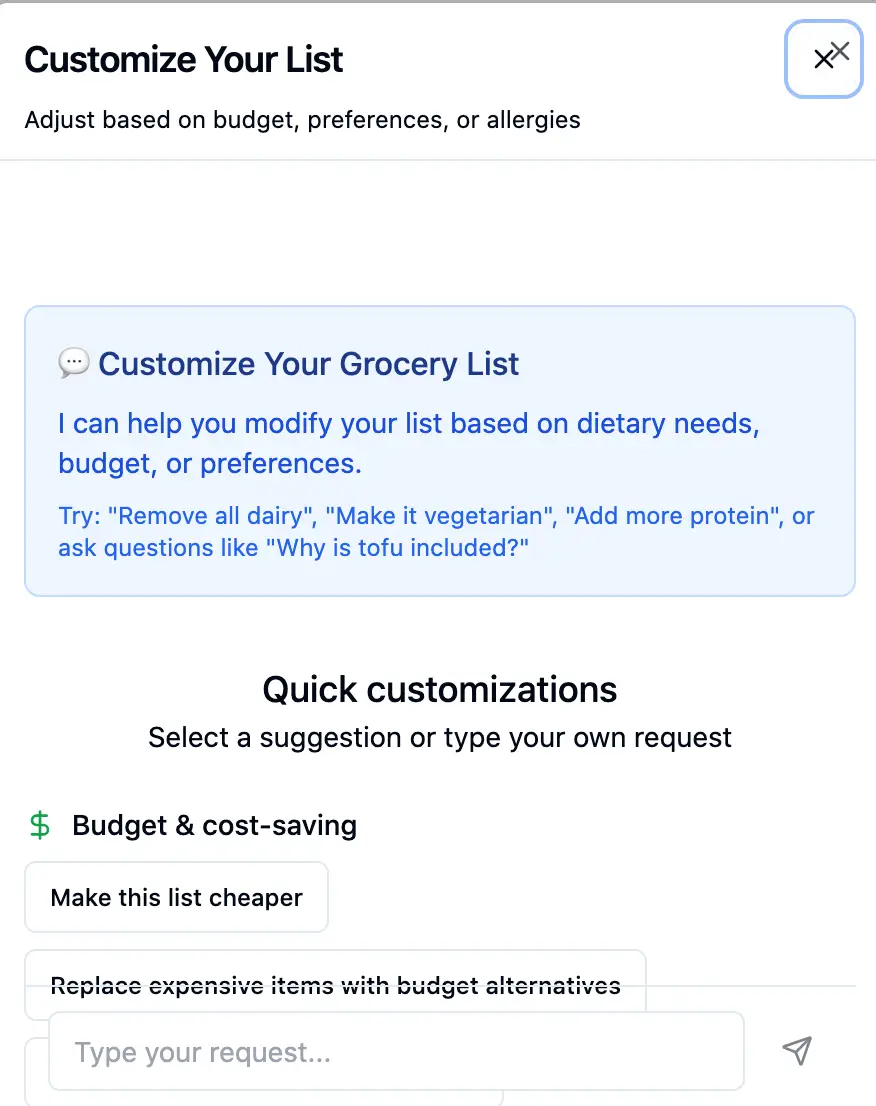
Task: Click inside the Type your request field
Action: (396, 1051)
